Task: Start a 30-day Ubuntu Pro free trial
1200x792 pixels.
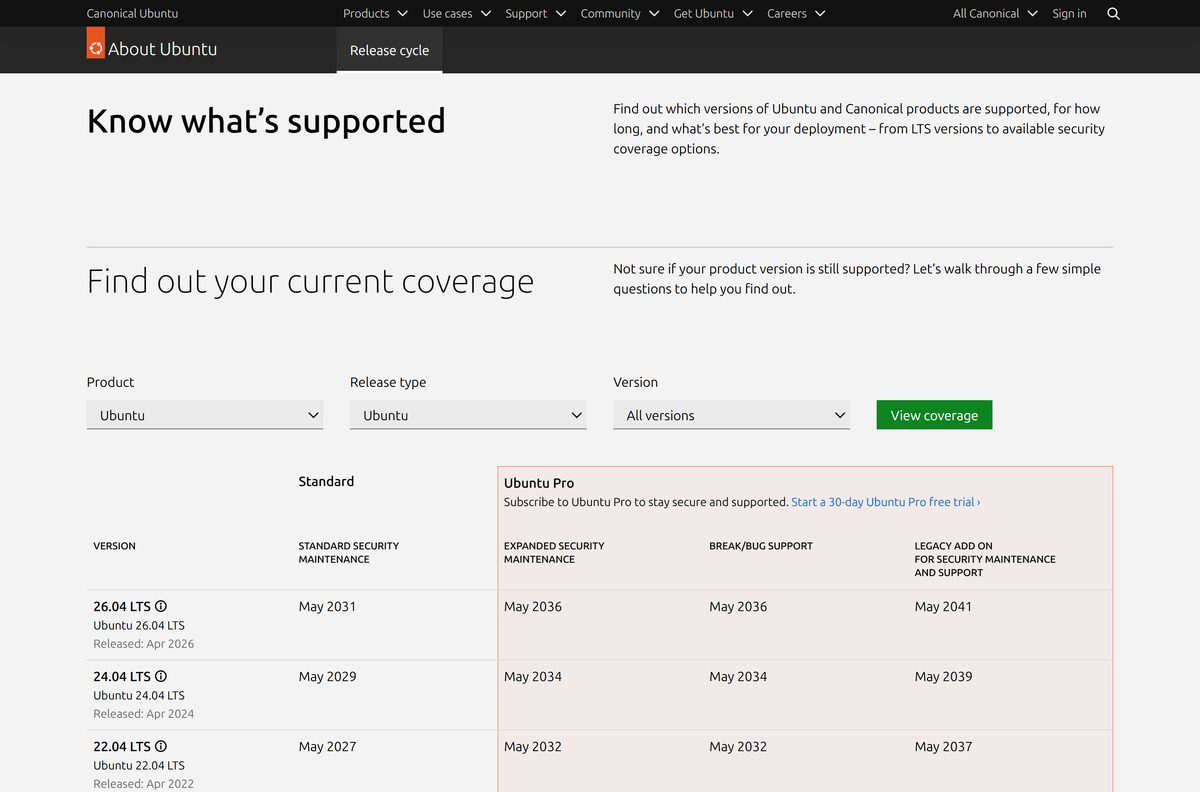Action: (886, 502)
